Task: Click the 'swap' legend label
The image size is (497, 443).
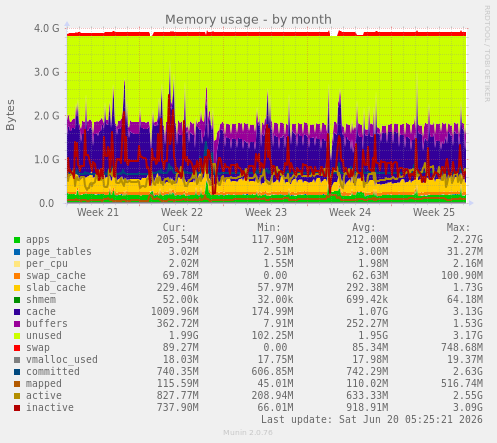Action: (38, 348)
